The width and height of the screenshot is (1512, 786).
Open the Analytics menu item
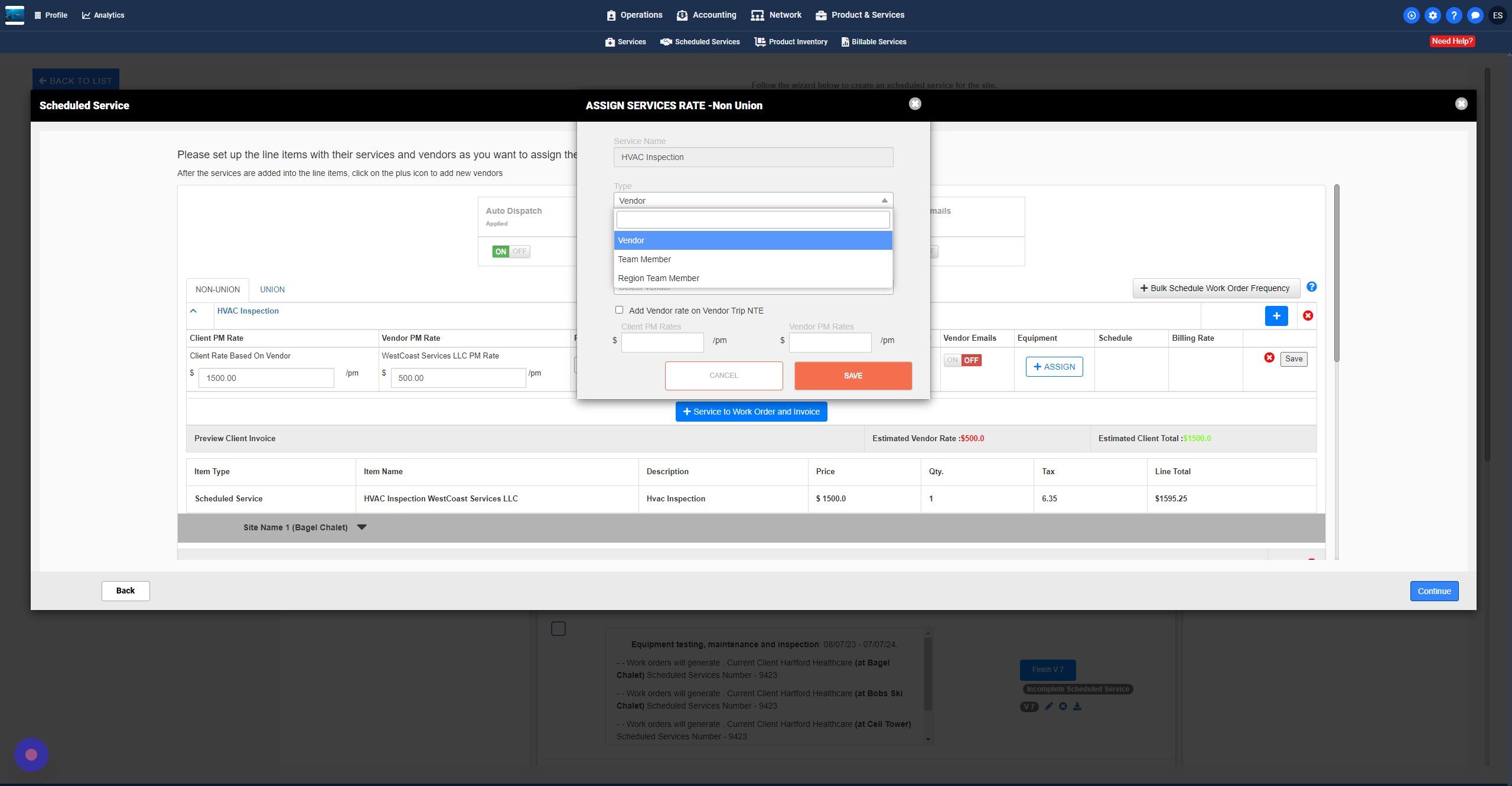click(x=103, y=15)
